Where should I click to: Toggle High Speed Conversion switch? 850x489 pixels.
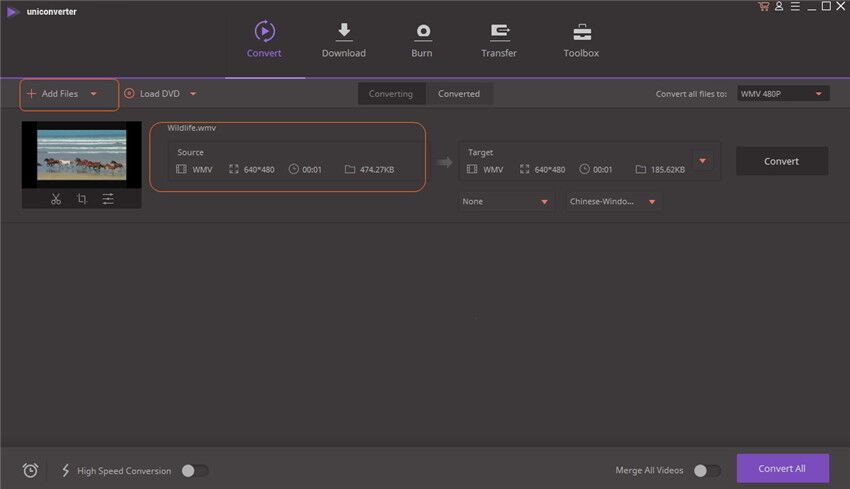[x=195, y=471]
